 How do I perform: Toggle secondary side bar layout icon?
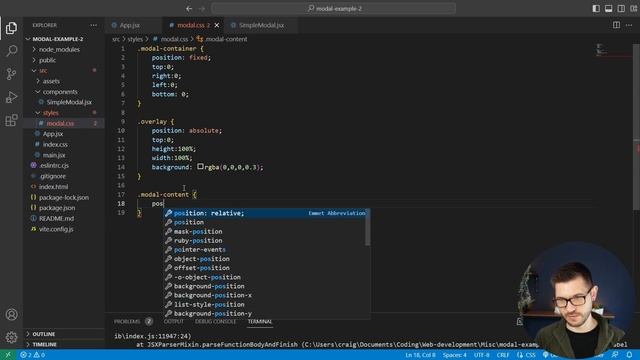click(621, 8)
